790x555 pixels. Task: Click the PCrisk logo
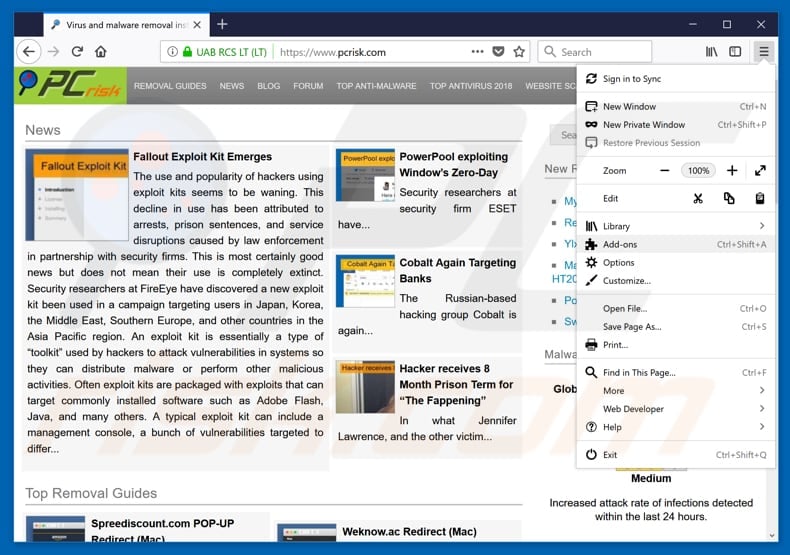(70, 85)
